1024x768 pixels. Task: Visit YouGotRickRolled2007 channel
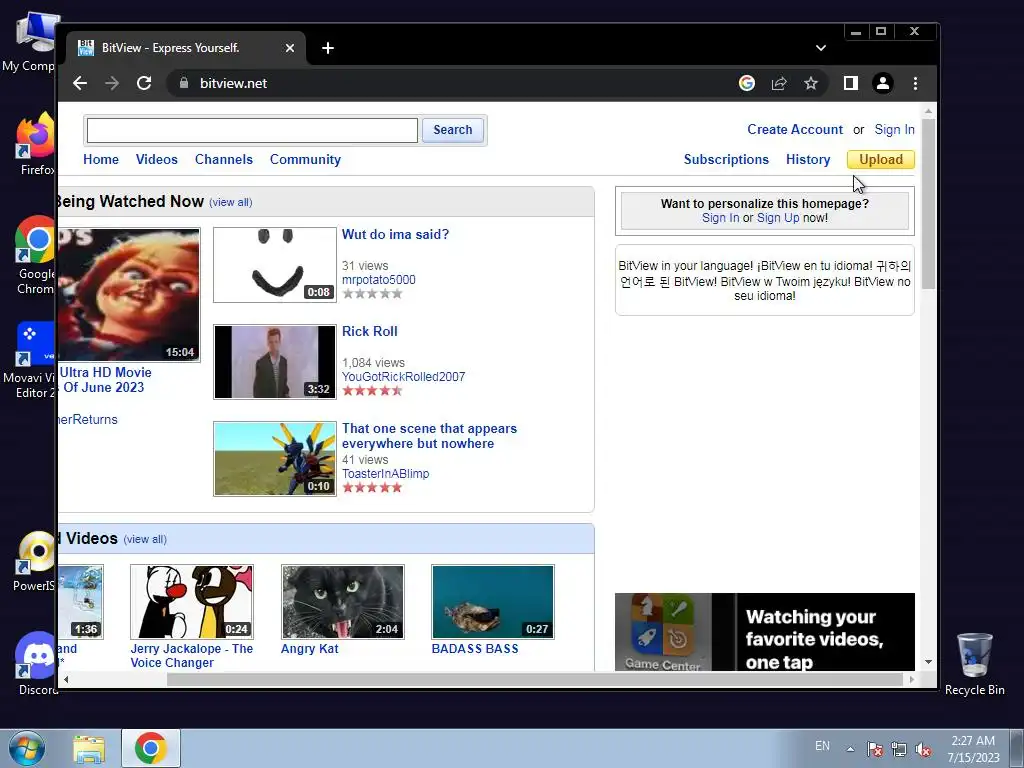(x=404, y=377)
